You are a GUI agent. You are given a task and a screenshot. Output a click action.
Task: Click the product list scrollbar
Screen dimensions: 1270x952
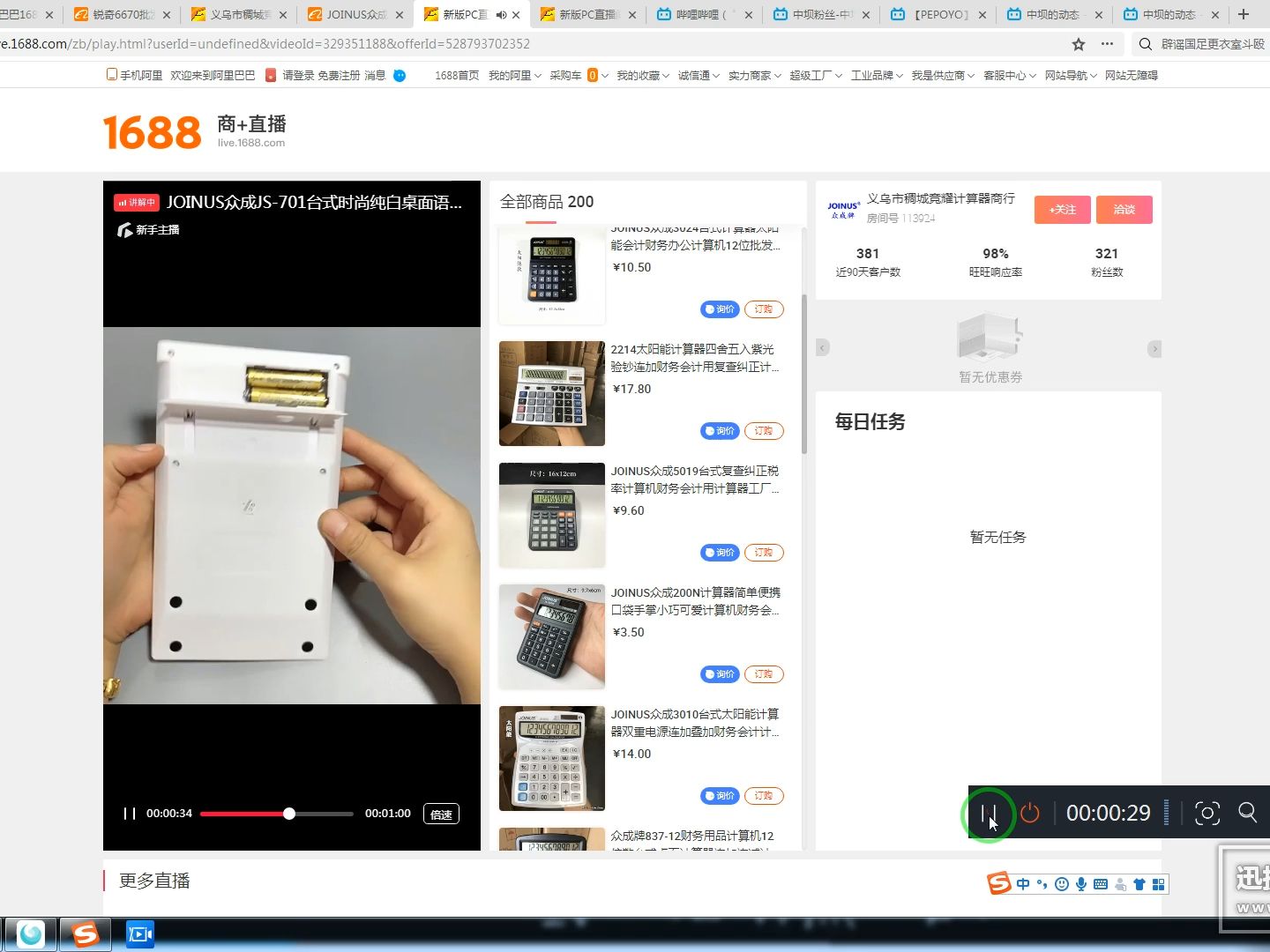803,375
